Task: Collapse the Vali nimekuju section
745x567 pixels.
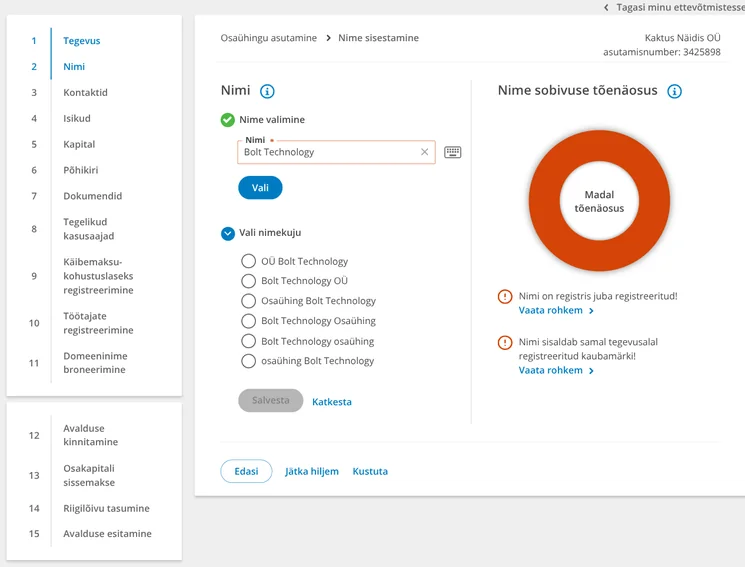Action: tap(228, 233)
